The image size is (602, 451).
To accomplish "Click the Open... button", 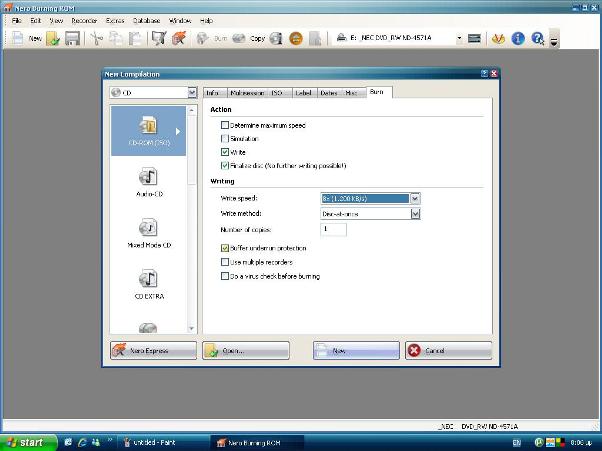I will [x=246, y=350].
